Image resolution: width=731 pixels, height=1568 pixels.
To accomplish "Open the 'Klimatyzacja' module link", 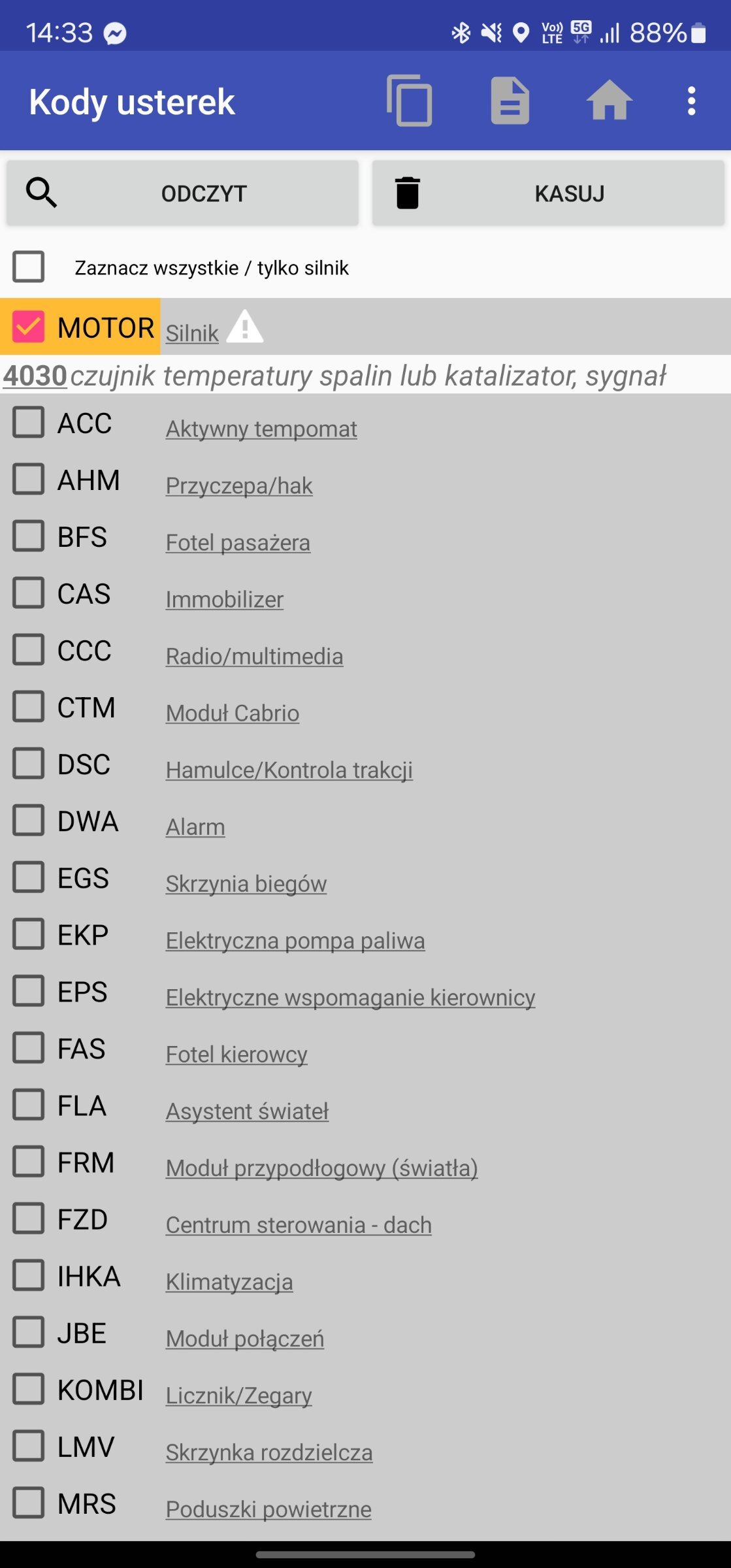I will 229,1282.
